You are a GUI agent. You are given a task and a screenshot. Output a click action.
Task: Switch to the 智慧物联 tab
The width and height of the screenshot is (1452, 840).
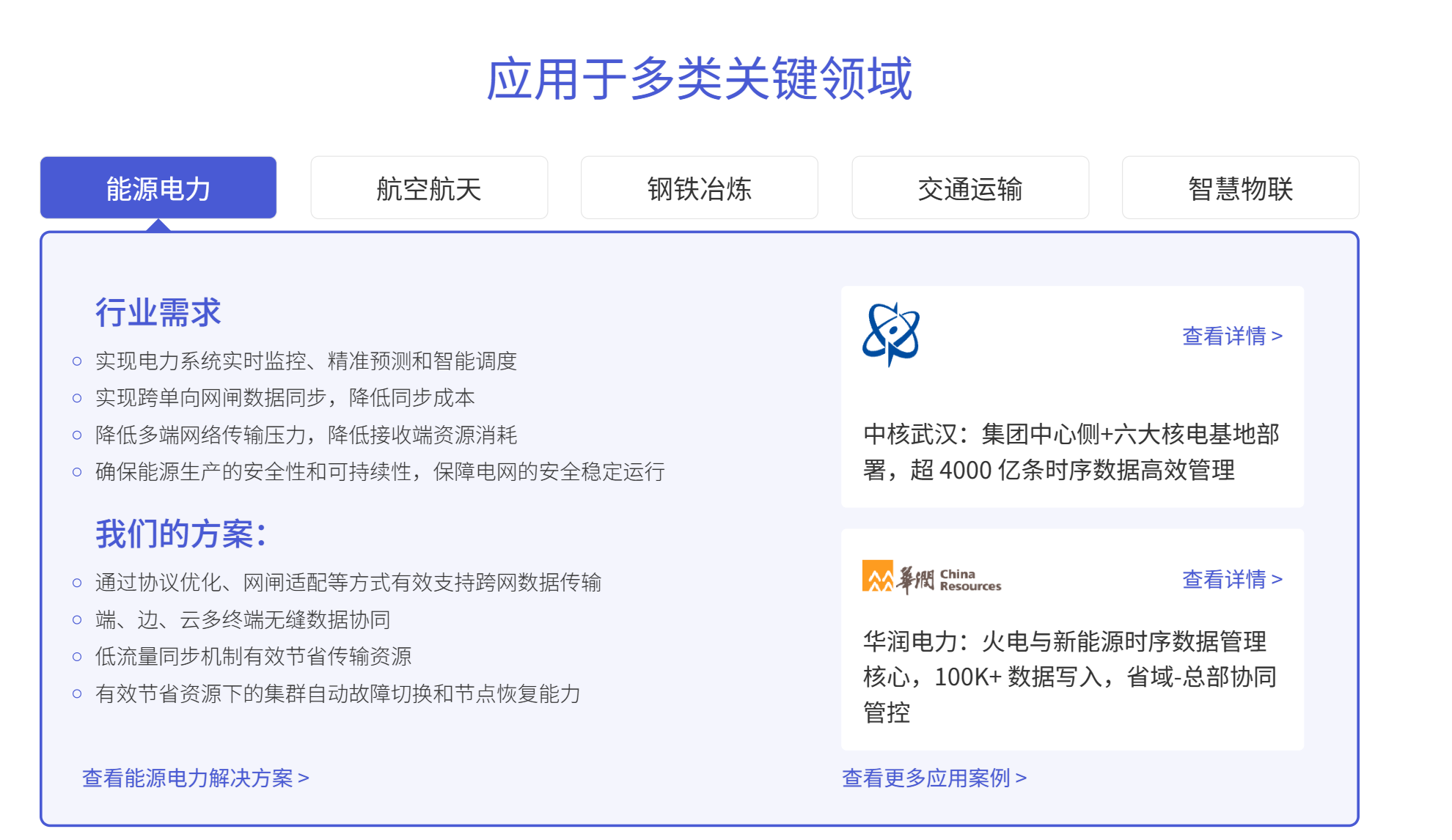1240,188
